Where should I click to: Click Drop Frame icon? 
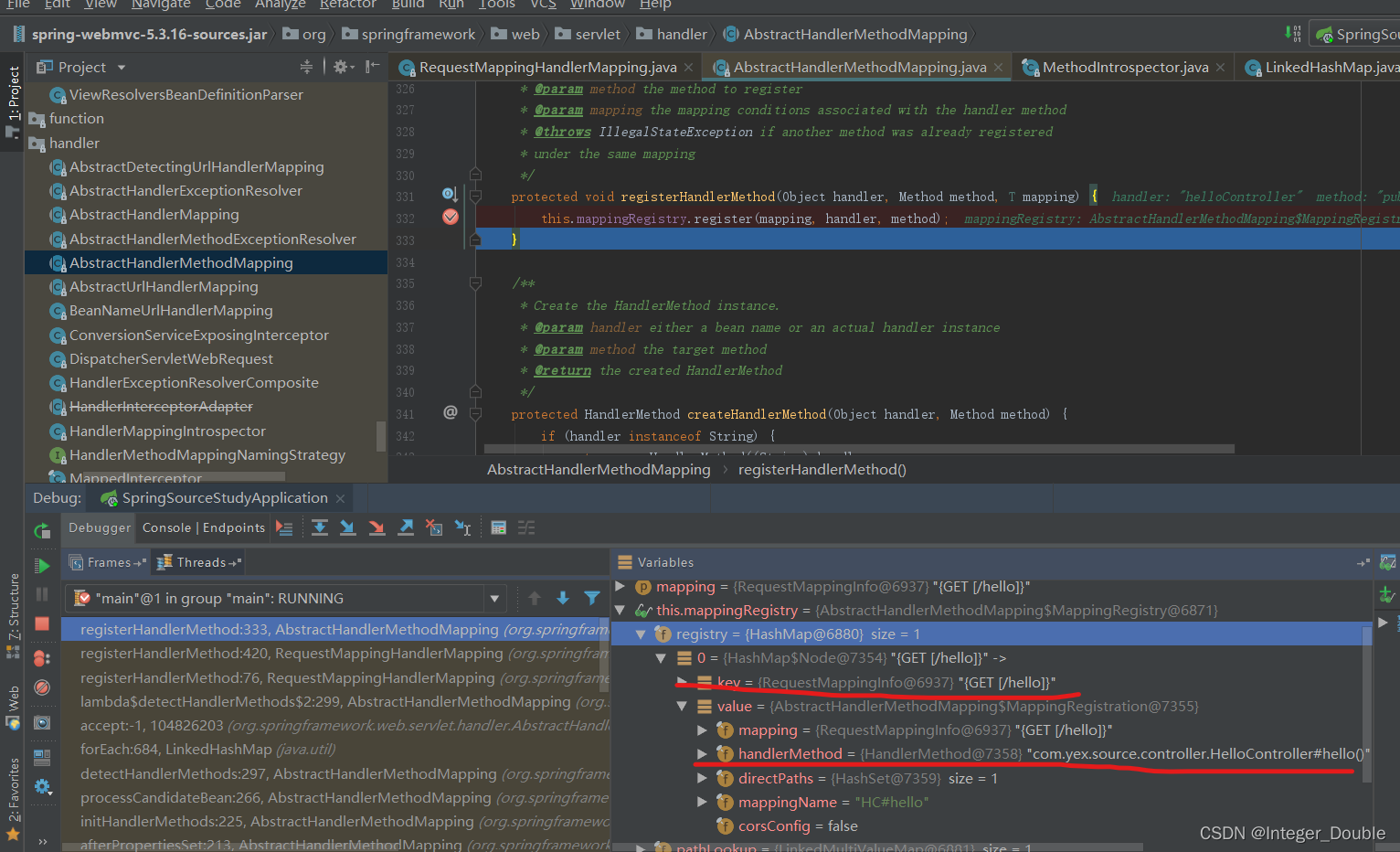click(434, 527)
